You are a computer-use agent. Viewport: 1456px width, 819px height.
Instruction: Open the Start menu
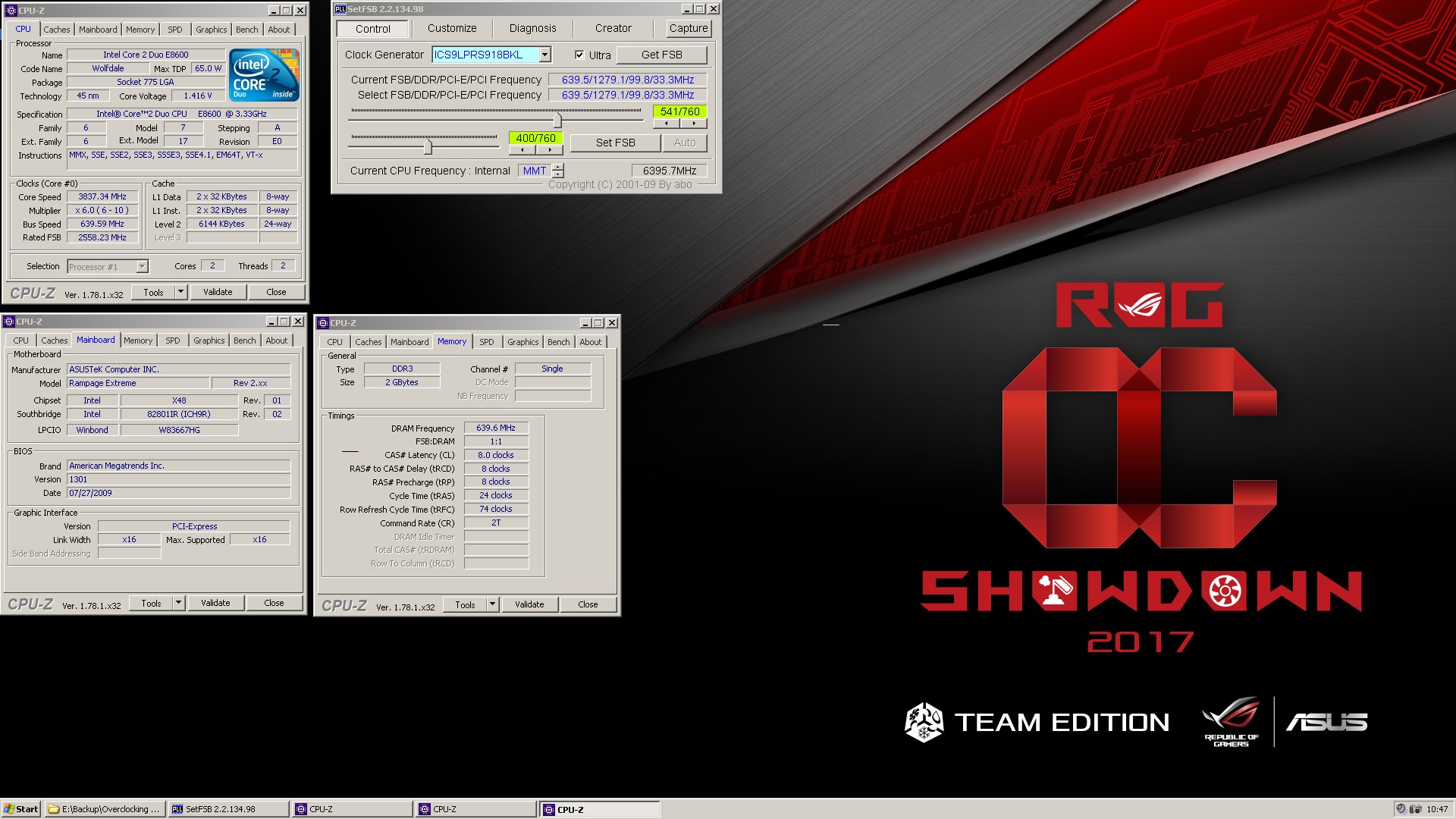pyautogui.click(x=20, y=809)
